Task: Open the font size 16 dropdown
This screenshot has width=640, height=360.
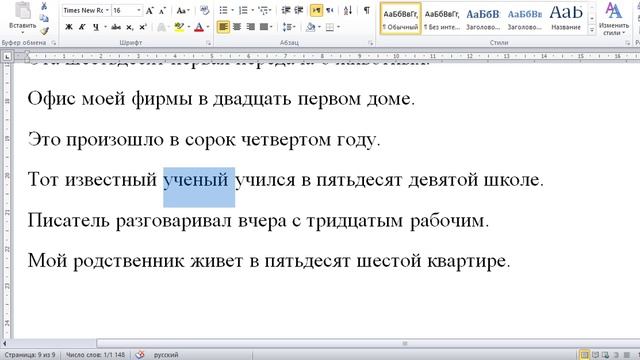Action: point(139,11)
